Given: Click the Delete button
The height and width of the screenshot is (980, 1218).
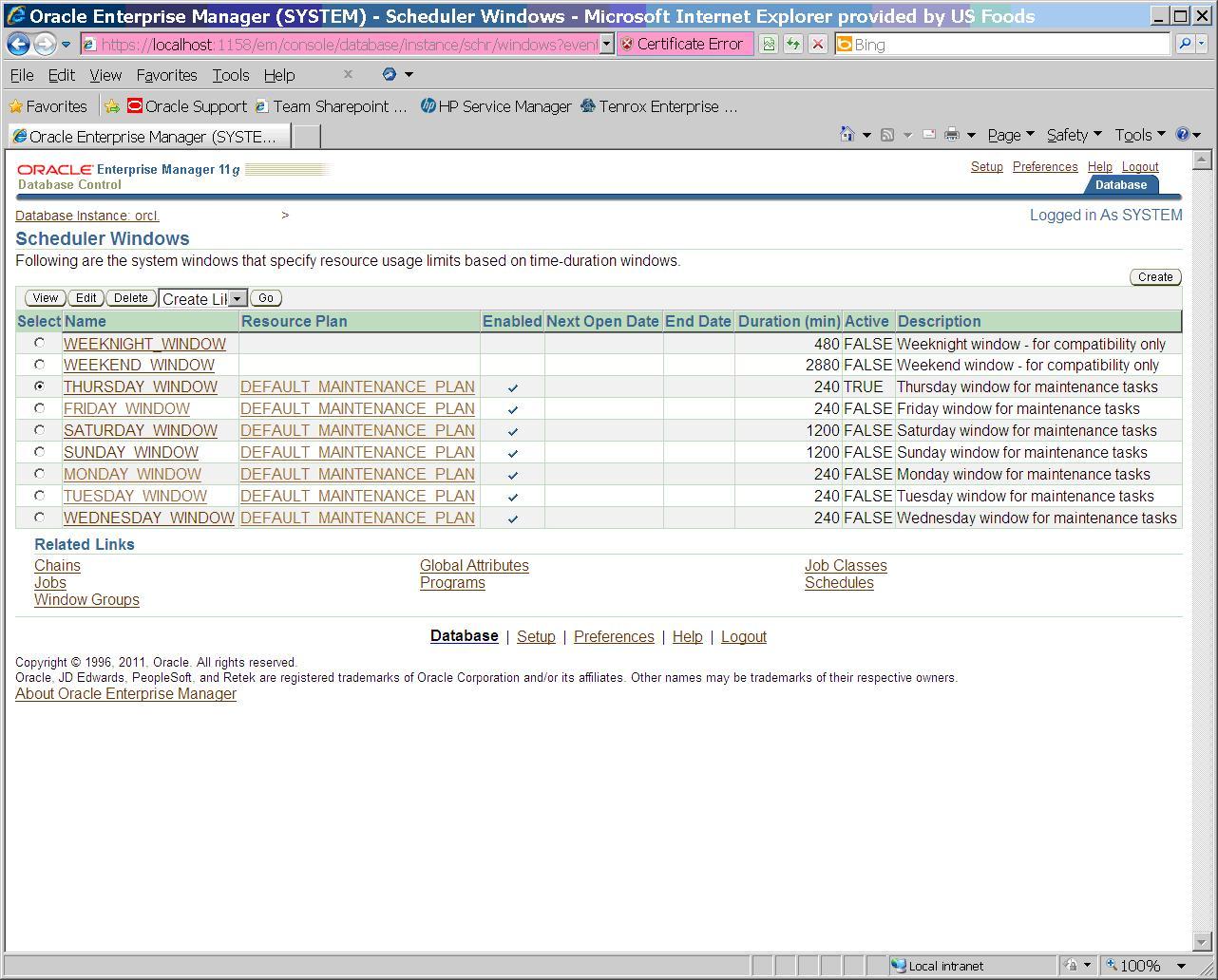Looking at the screenshot, I should pyautogui.click(x=131, y=298).
